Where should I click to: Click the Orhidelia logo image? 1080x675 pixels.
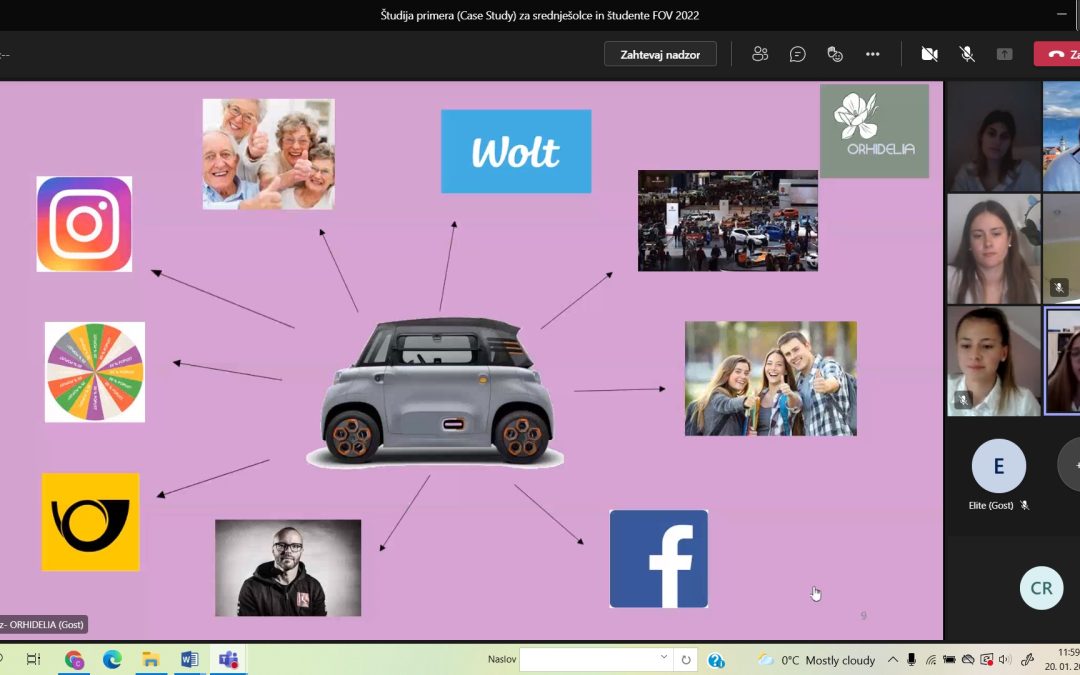click(x=874, y=131)
